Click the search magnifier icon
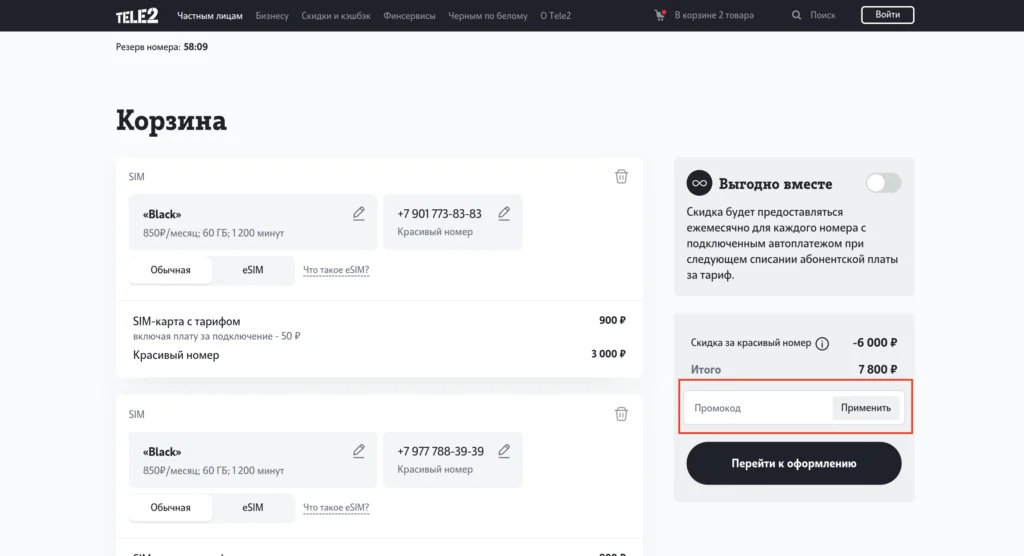The image size is (1024, 556). point(796,16)
